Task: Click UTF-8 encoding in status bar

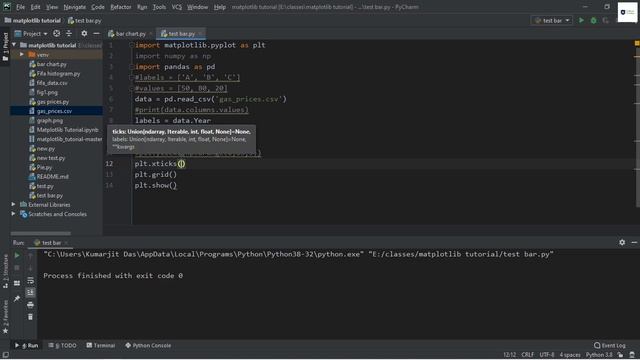Action: click(x=547, y=355)
